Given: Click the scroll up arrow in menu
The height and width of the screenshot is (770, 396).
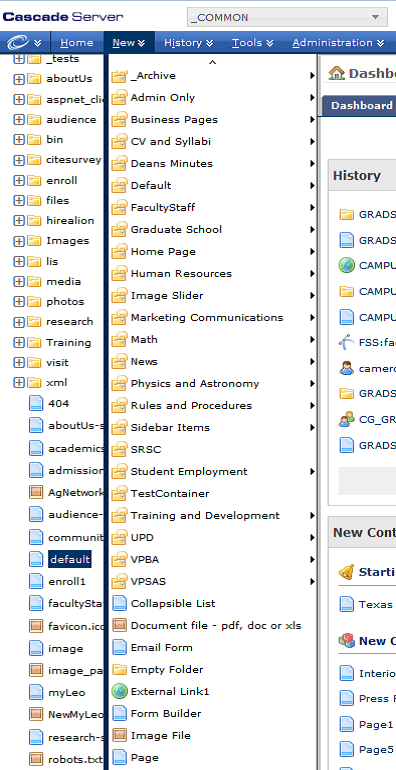Looking at the screenshot, I should point(212,62).
